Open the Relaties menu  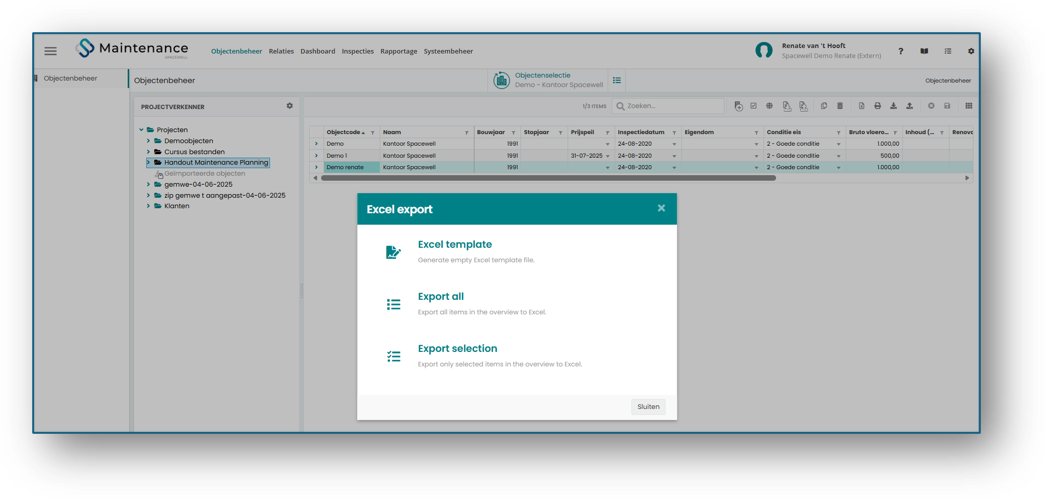(x=281, y=51)
